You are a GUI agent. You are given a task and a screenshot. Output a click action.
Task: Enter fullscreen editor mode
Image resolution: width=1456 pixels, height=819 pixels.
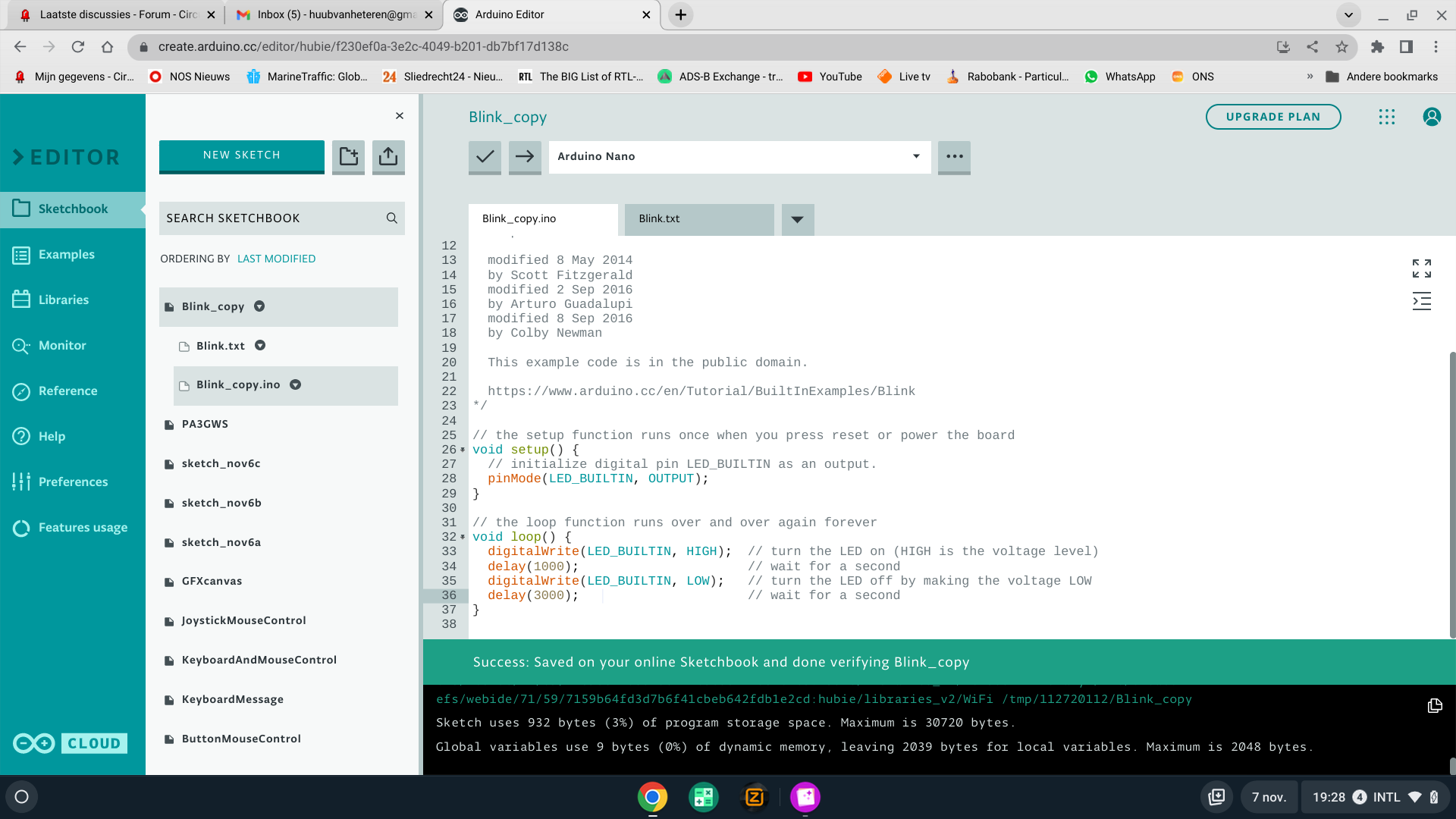[1422, 268]
